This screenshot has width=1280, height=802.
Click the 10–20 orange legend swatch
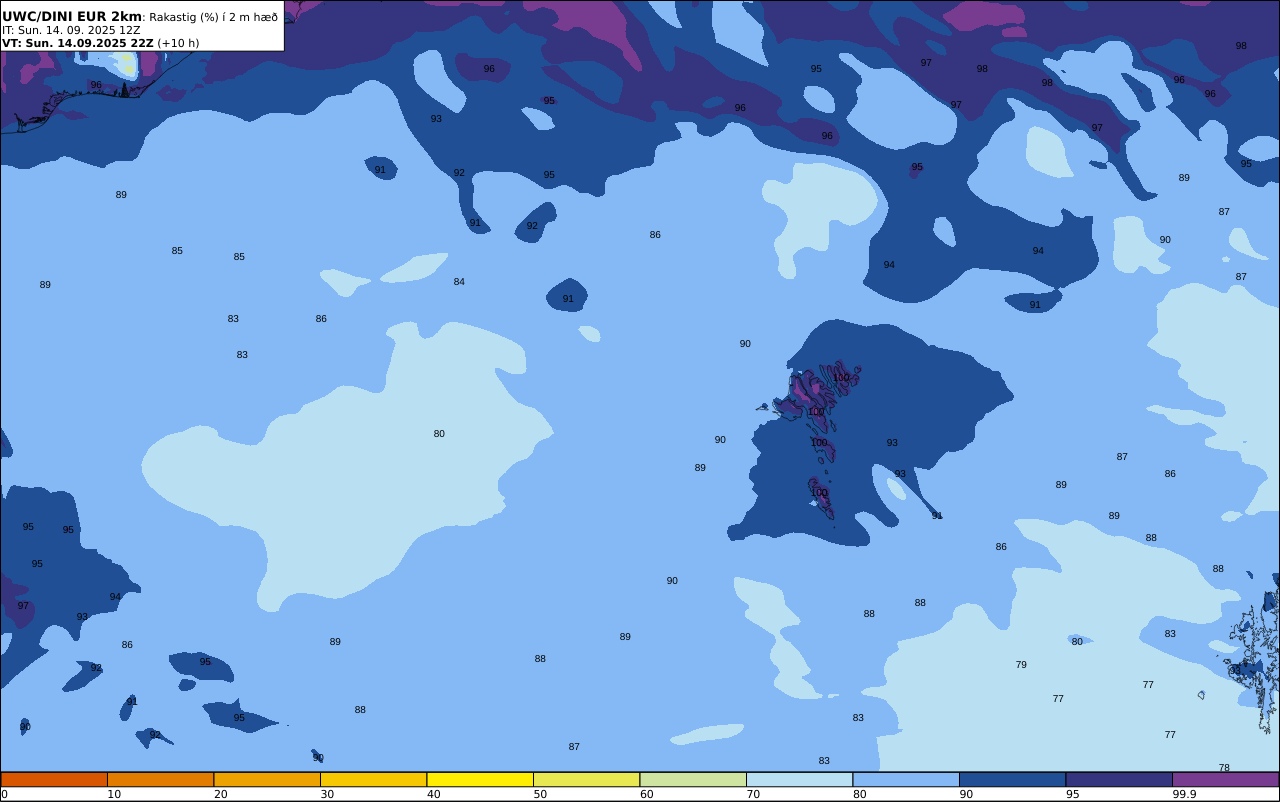point(160,779)
